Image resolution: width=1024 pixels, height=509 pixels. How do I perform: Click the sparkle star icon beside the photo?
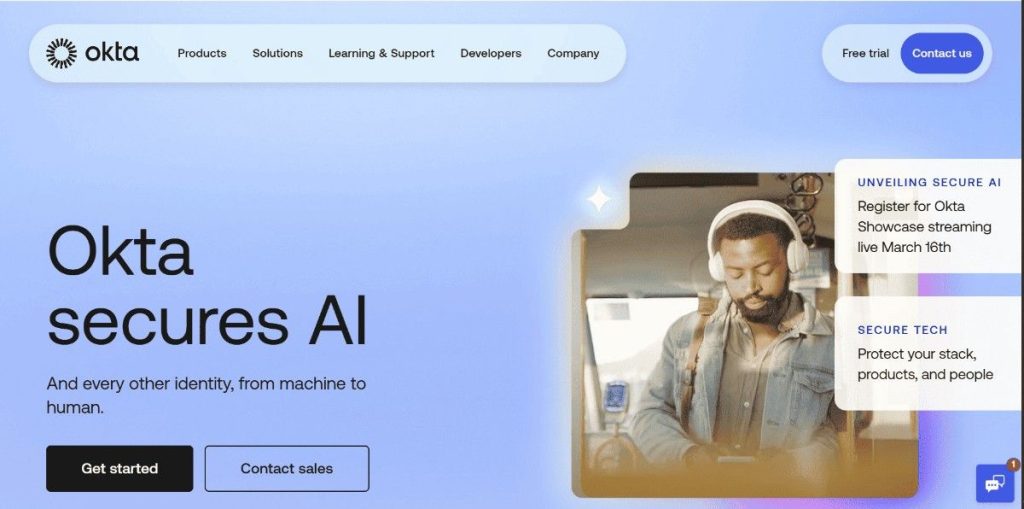click(598, 199)
